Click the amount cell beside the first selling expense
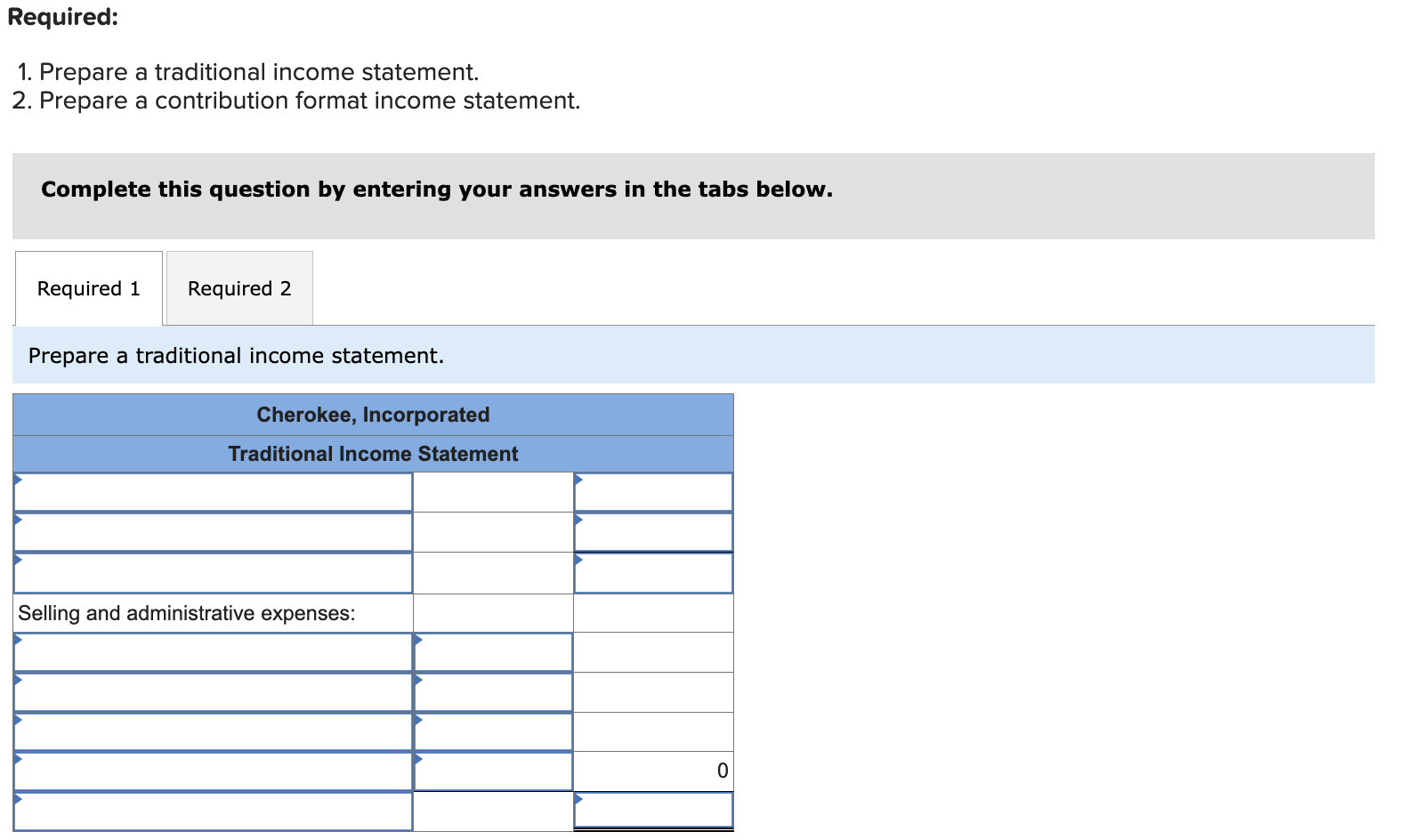This screenshot has width=1406, height=840. coord(492,652)
